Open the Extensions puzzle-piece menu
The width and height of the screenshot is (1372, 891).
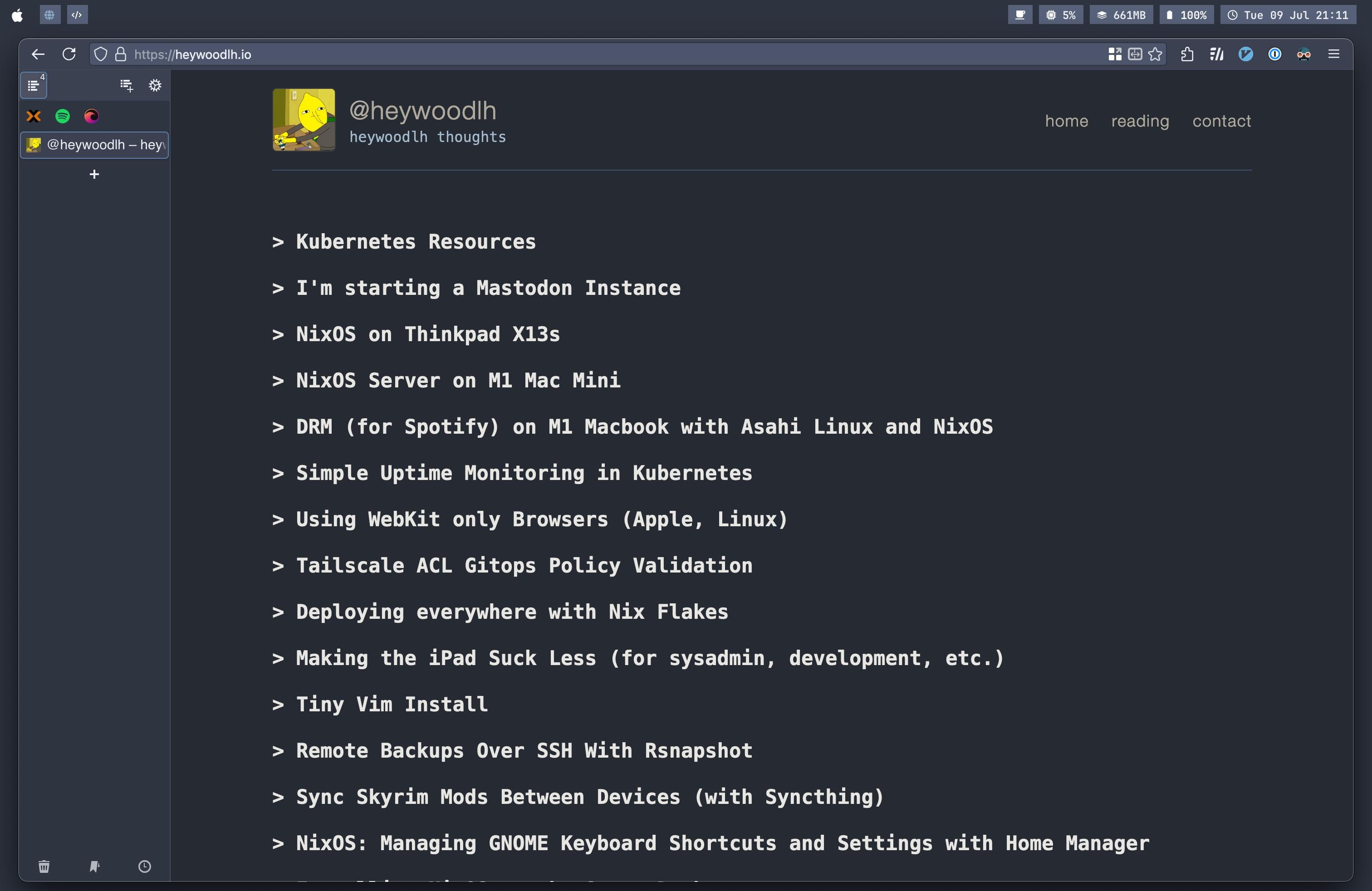[x=1187, y=54]
